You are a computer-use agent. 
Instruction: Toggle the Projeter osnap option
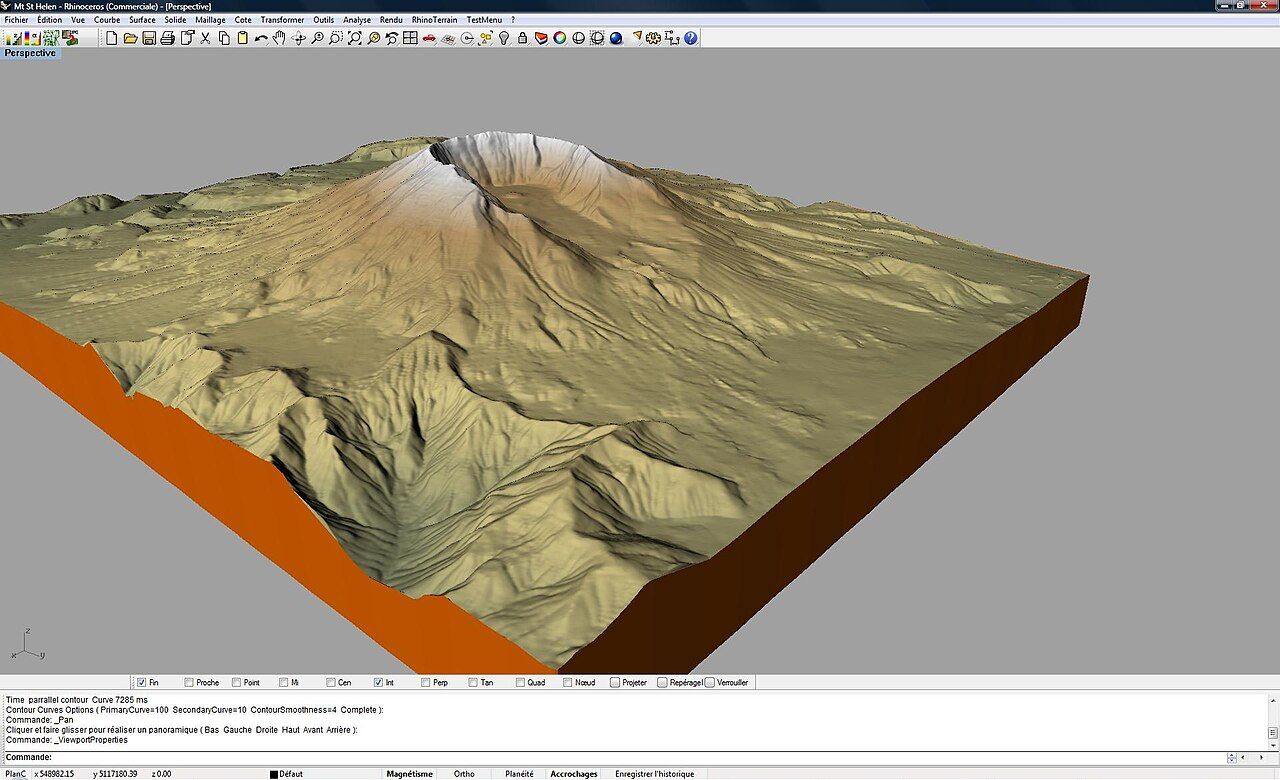tap(615, 682)
